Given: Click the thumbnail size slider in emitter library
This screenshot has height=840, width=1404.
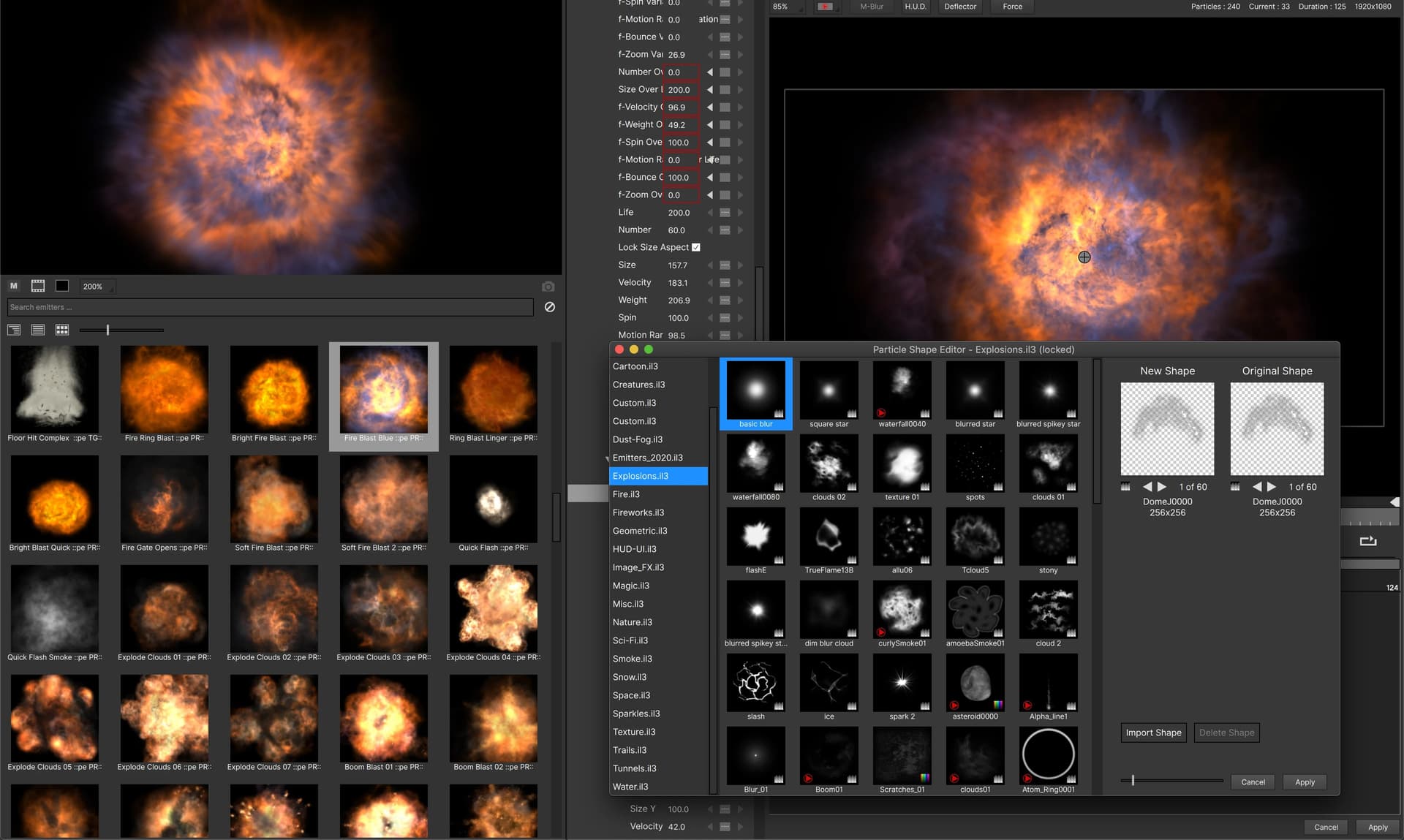Looking at the screenshot, I should (107, 330).
